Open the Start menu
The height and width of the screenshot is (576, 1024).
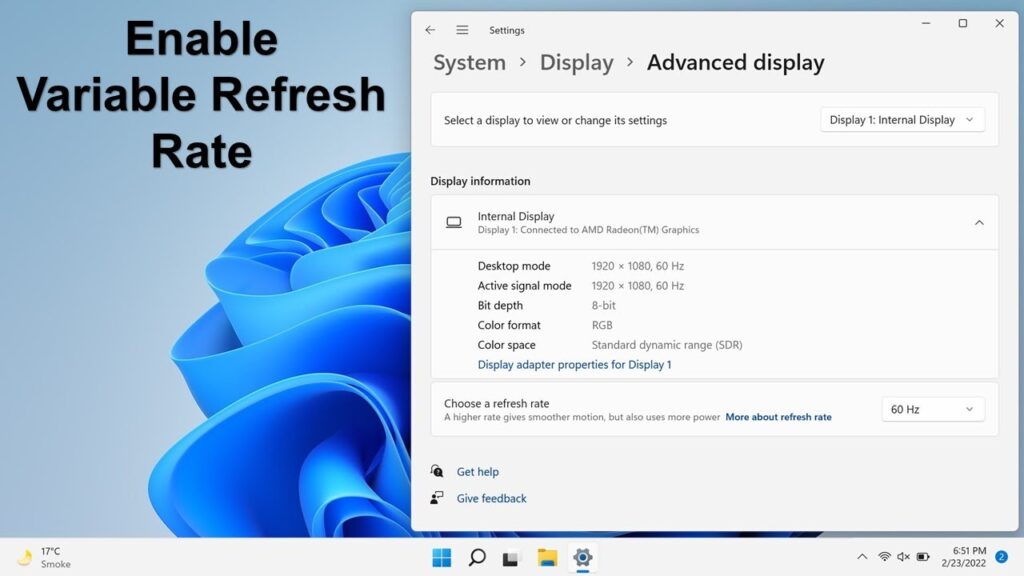click(x=441, y=557)
